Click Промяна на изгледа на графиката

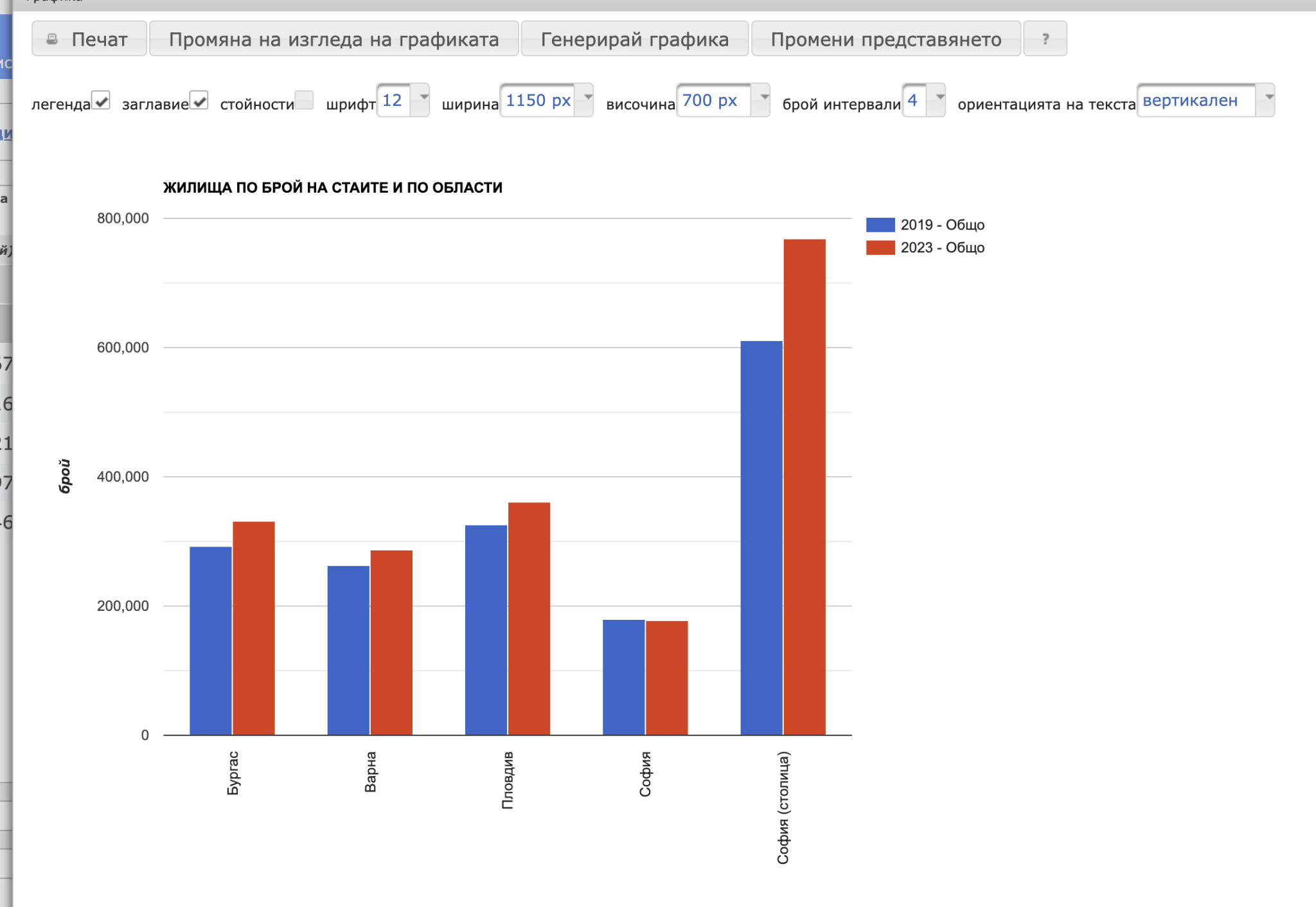coord(333,39)
